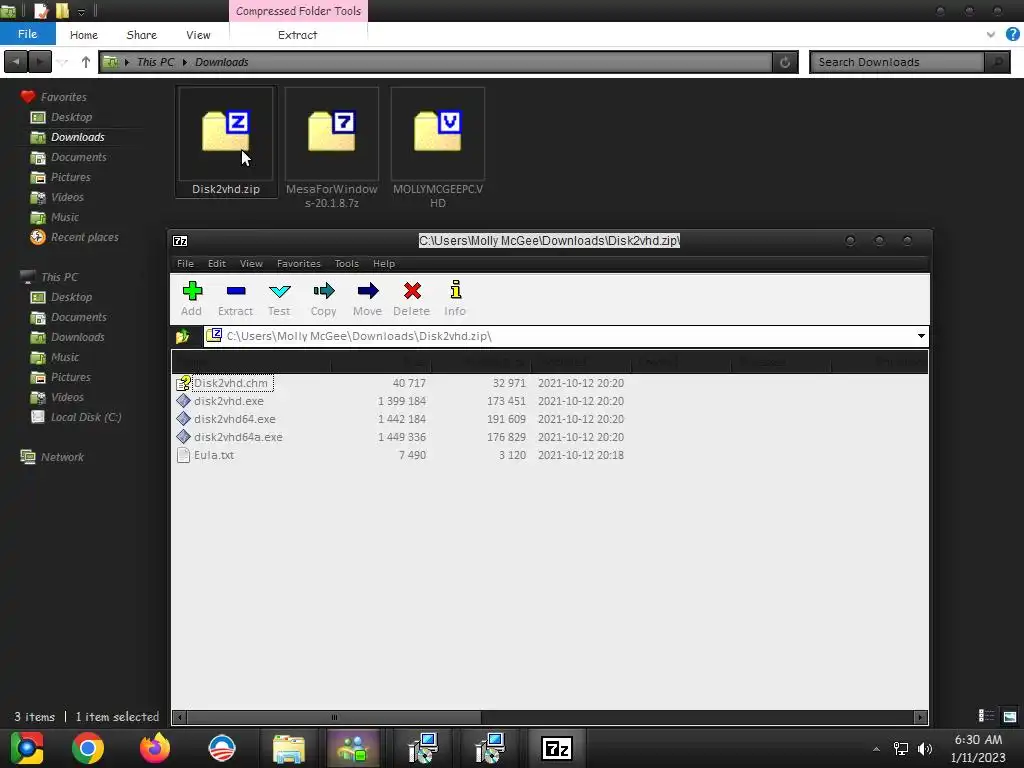Click the New folder icon in Quick Access Toolbar
The image size is (1024, 768).
pyautogui.click(x=63, y=10)
